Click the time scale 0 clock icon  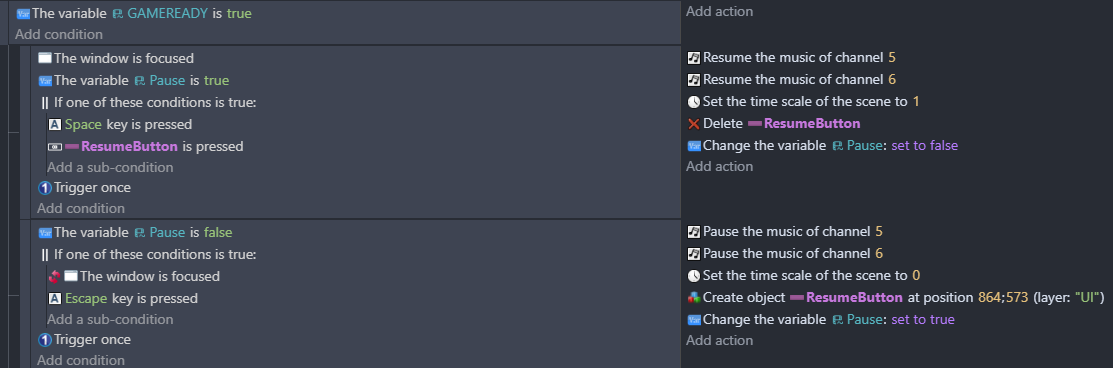pos(694,276)
